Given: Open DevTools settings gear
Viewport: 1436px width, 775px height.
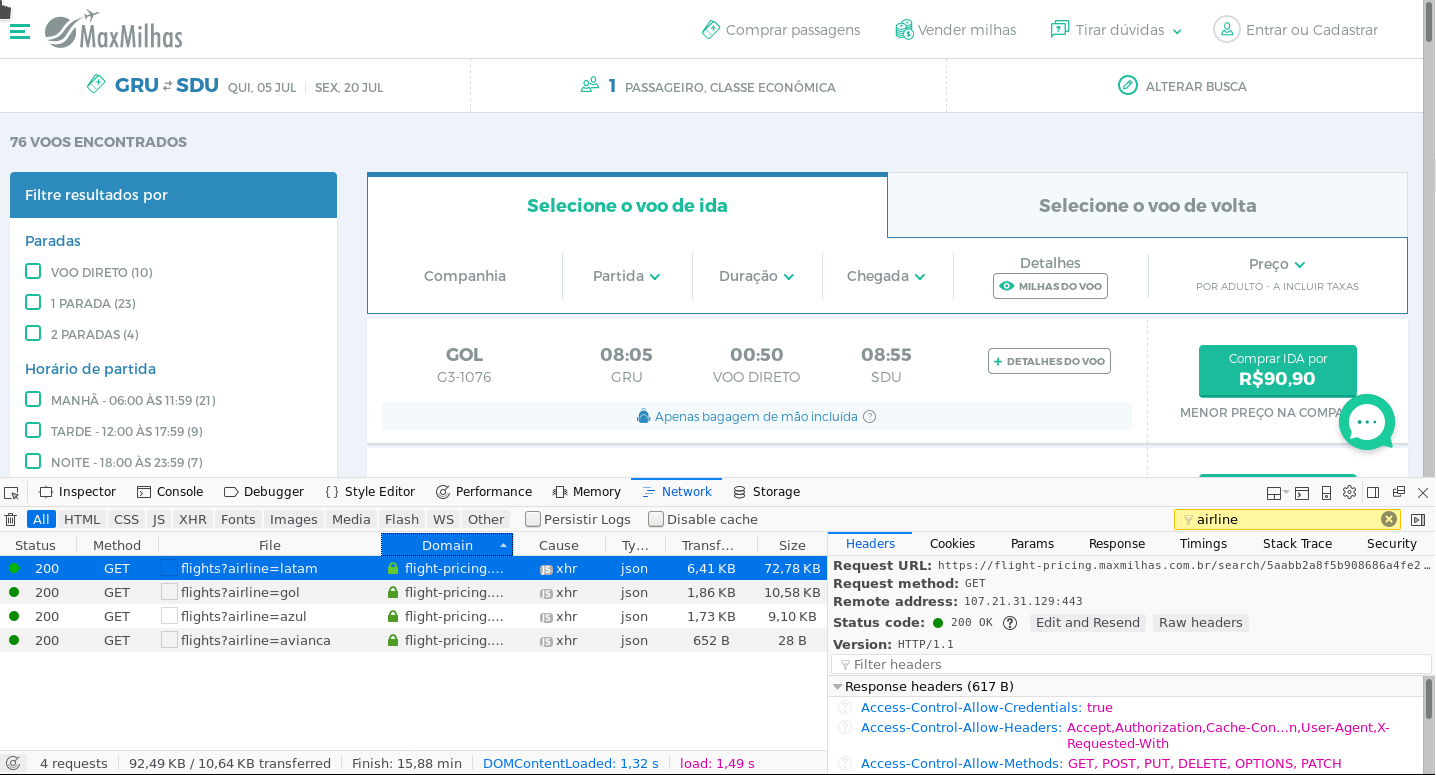Looking at the screenshot, I should coord(1349,492).
